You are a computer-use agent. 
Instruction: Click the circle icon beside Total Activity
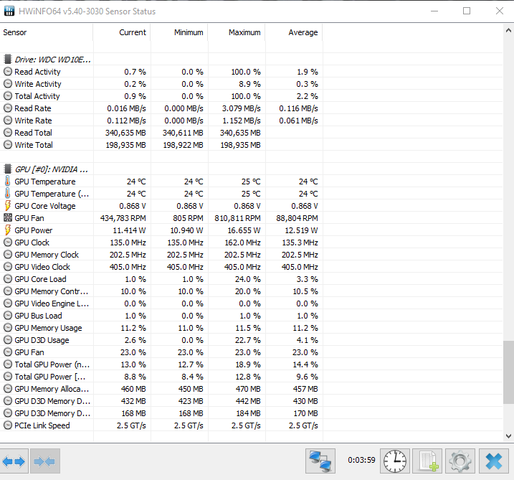tap(7, 96)
